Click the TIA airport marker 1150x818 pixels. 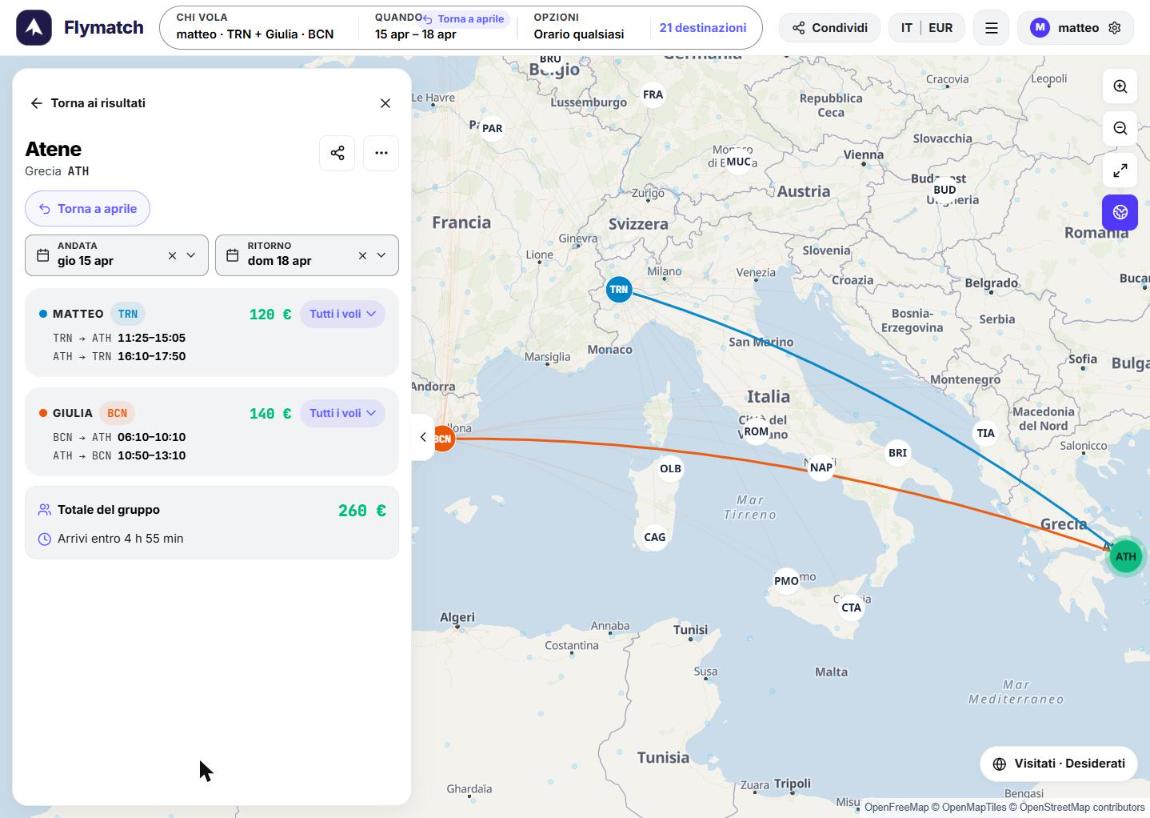pos(986,433)
